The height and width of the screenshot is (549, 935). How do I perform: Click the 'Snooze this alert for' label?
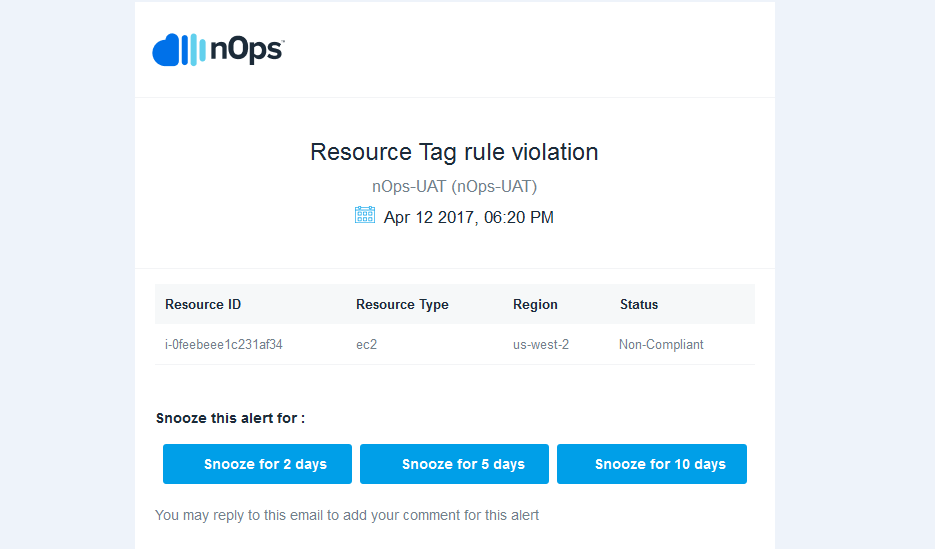click(230, 418)
